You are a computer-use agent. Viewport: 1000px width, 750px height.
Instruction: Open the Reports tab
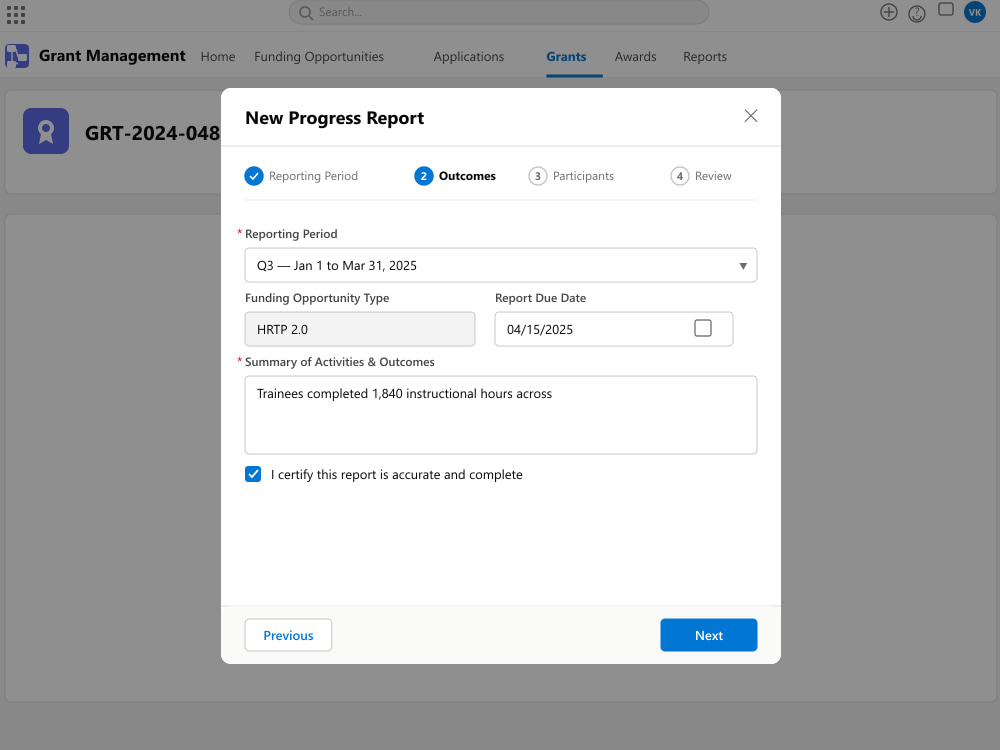(x=705, y=57)
